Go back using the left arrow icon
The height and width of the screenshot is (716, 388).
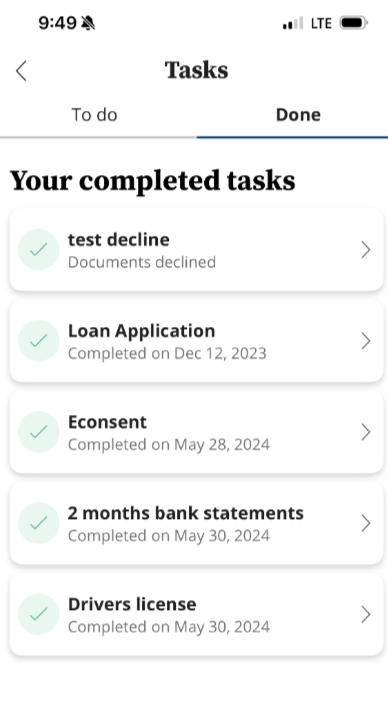pyautogui.click(x=21, y=71)
